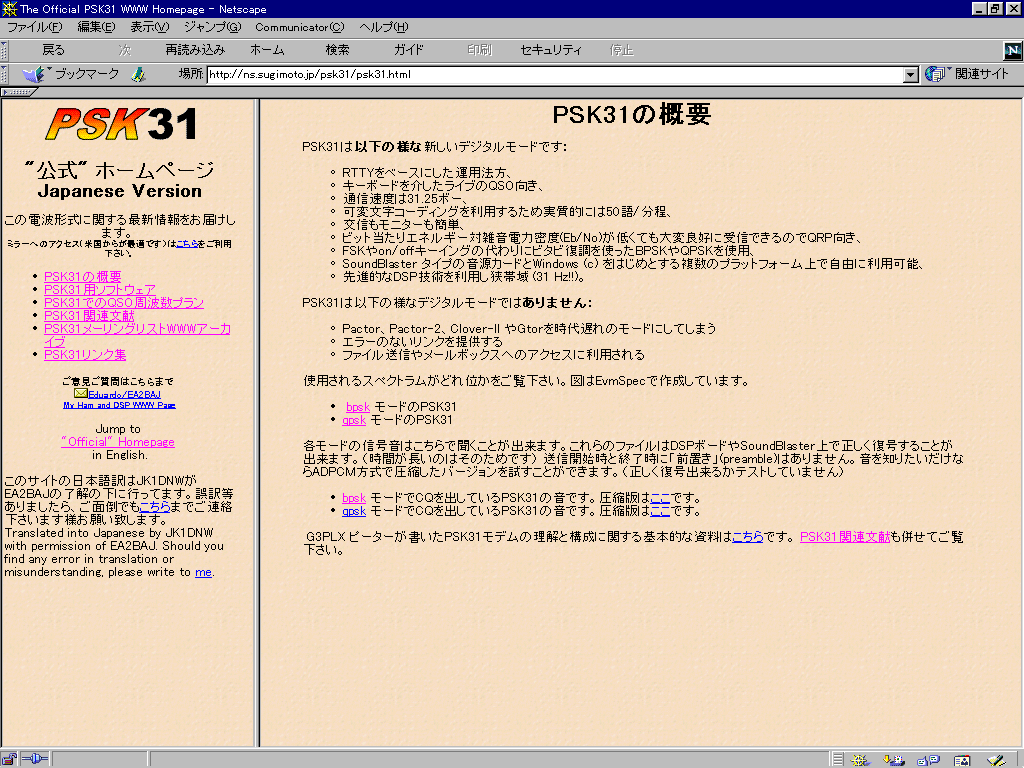The image size is (1024, 768).
Task: Click the "Japanese Version" sidebar heading
Action: tap(120, 191)
